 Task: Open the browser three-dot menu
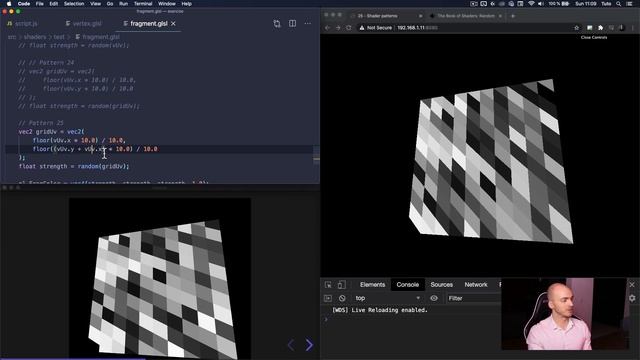(633, 28)
